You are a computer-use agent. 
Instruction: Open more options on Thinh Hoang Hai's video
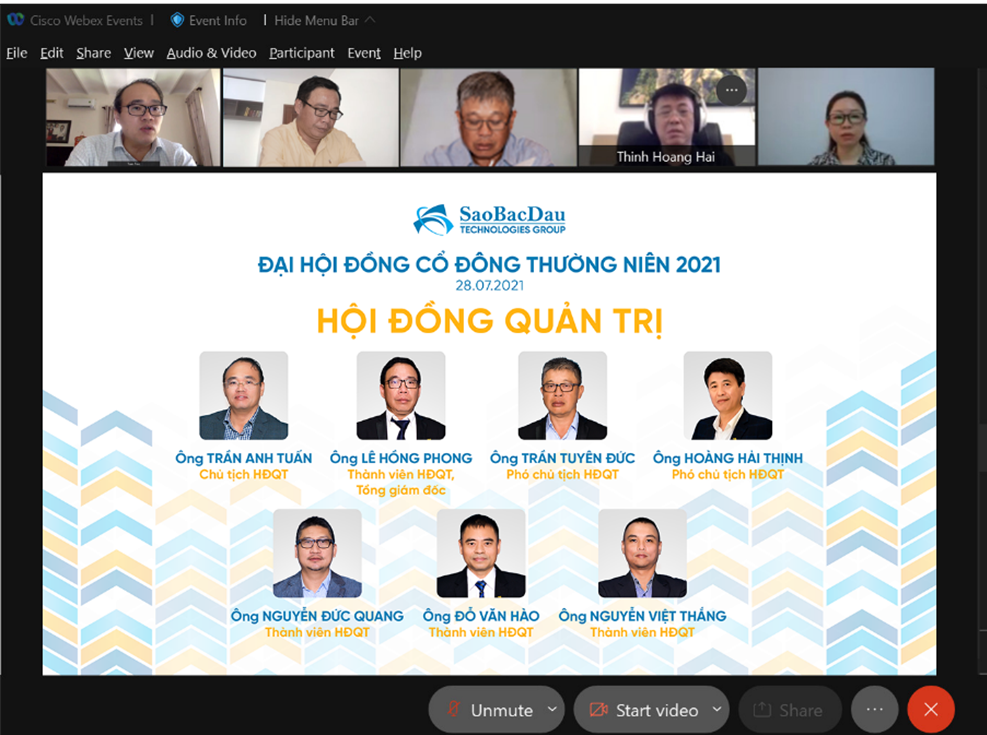point(731,90)
